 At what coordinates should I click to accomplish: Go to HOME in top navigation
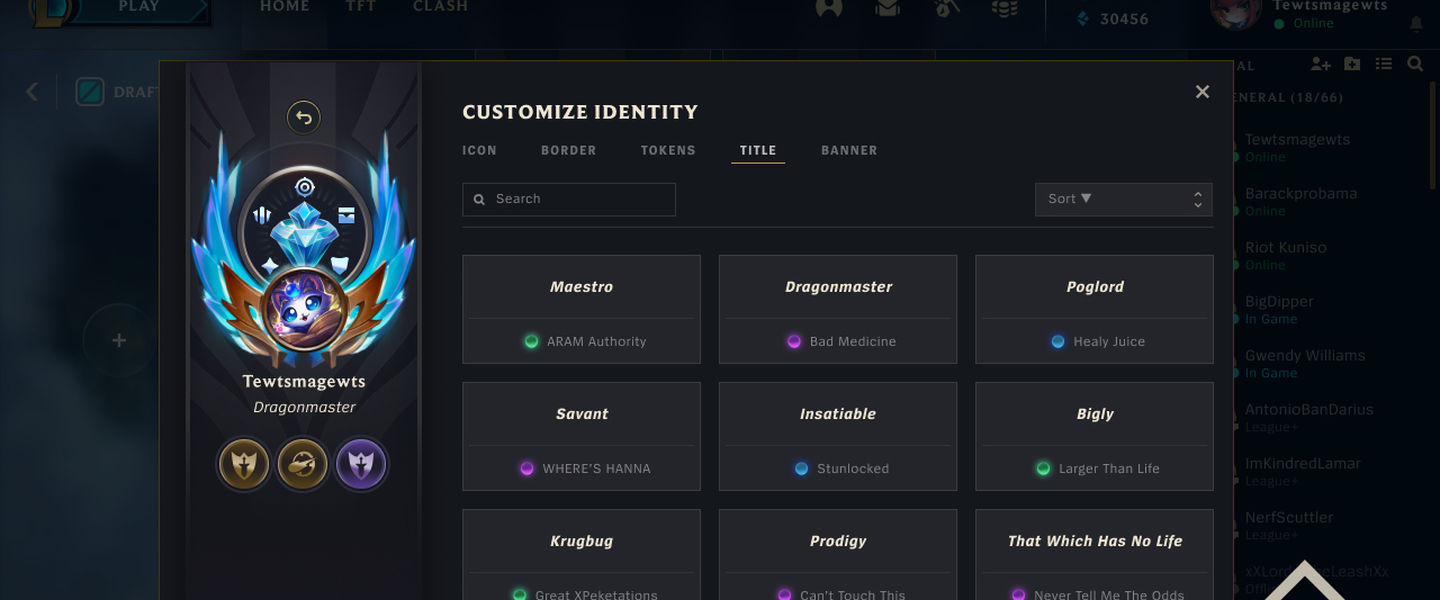coord(285,7)
